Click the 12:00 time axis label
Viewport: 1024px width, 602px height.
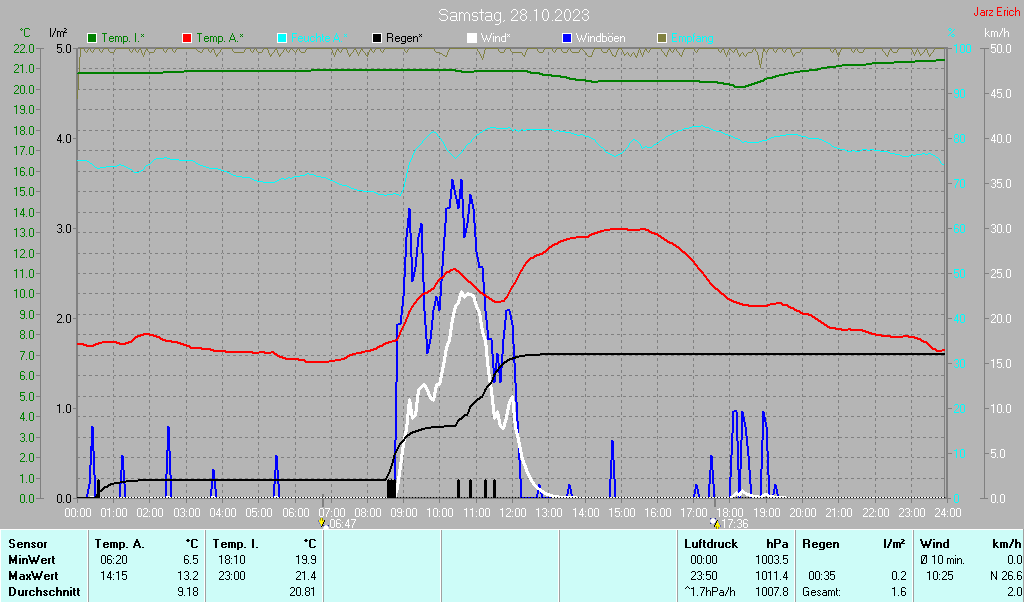[x=512, y=512]
